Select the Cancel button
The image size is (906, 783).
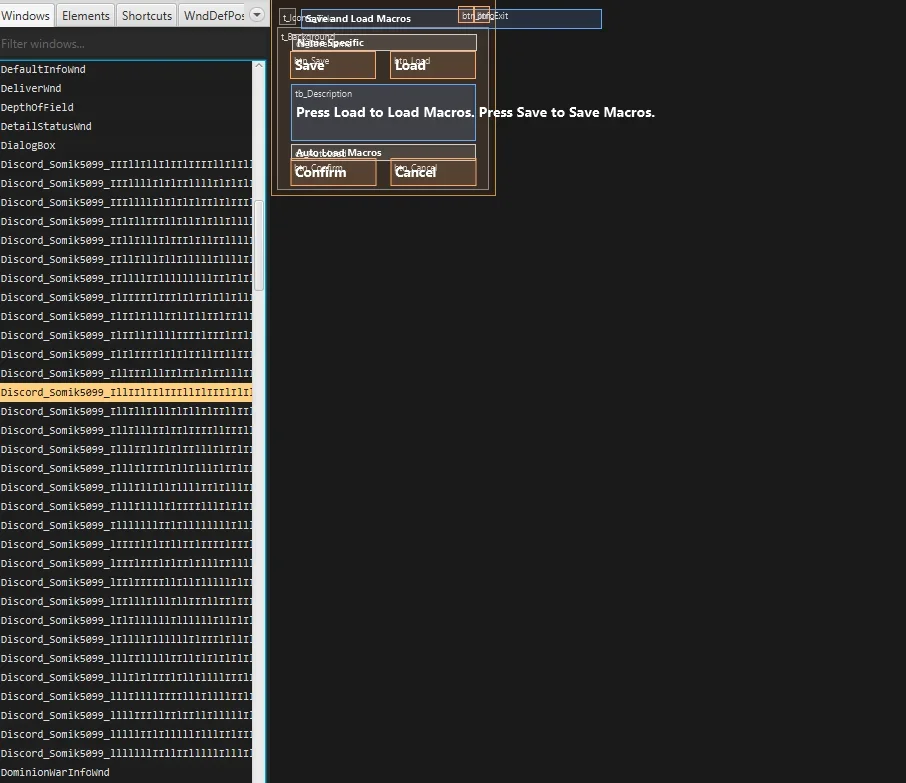(433, 172)
